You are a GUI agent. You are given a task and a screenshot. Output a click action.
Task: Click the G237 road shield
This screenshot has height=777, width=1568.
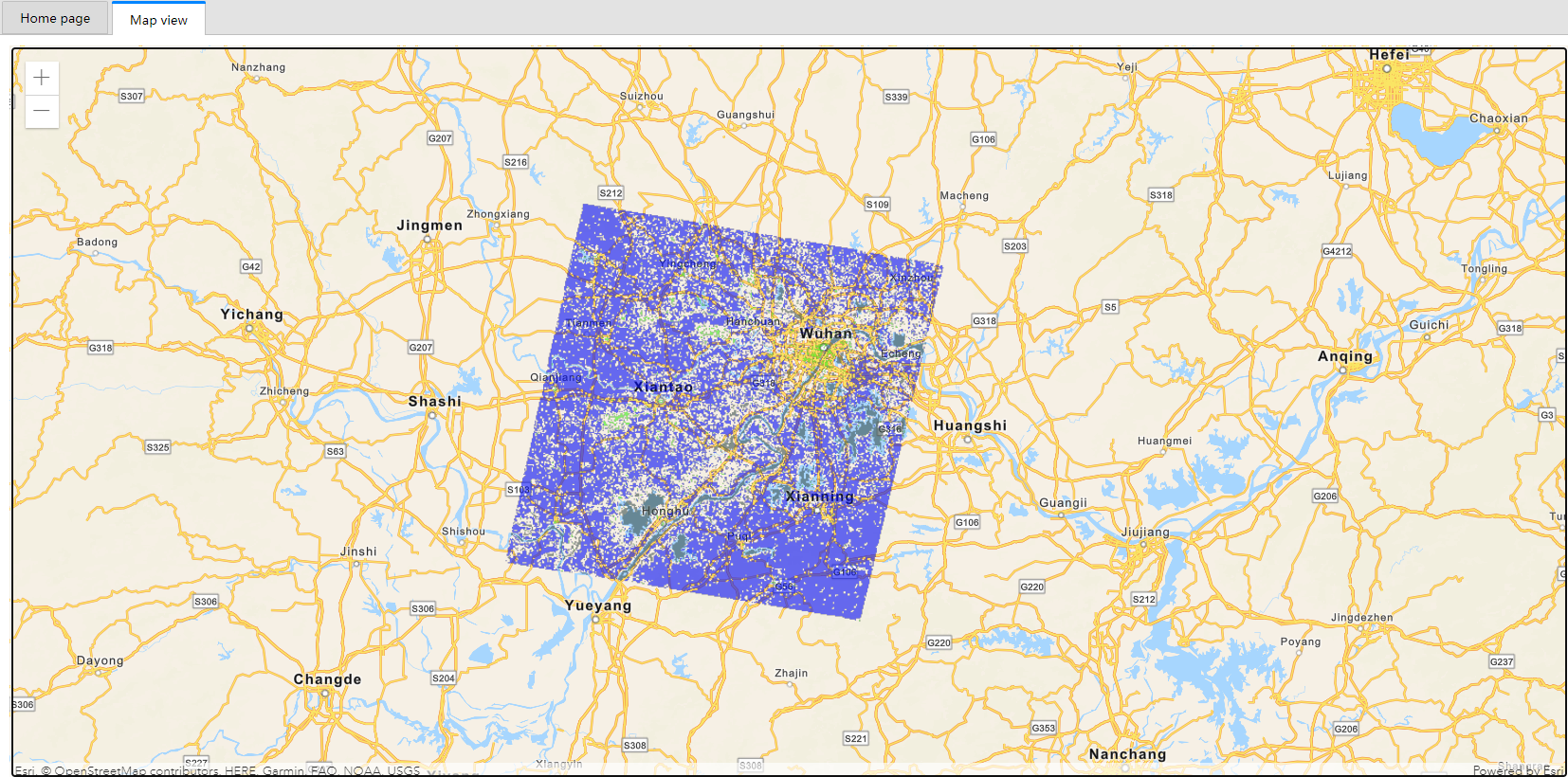point(1502,661)
